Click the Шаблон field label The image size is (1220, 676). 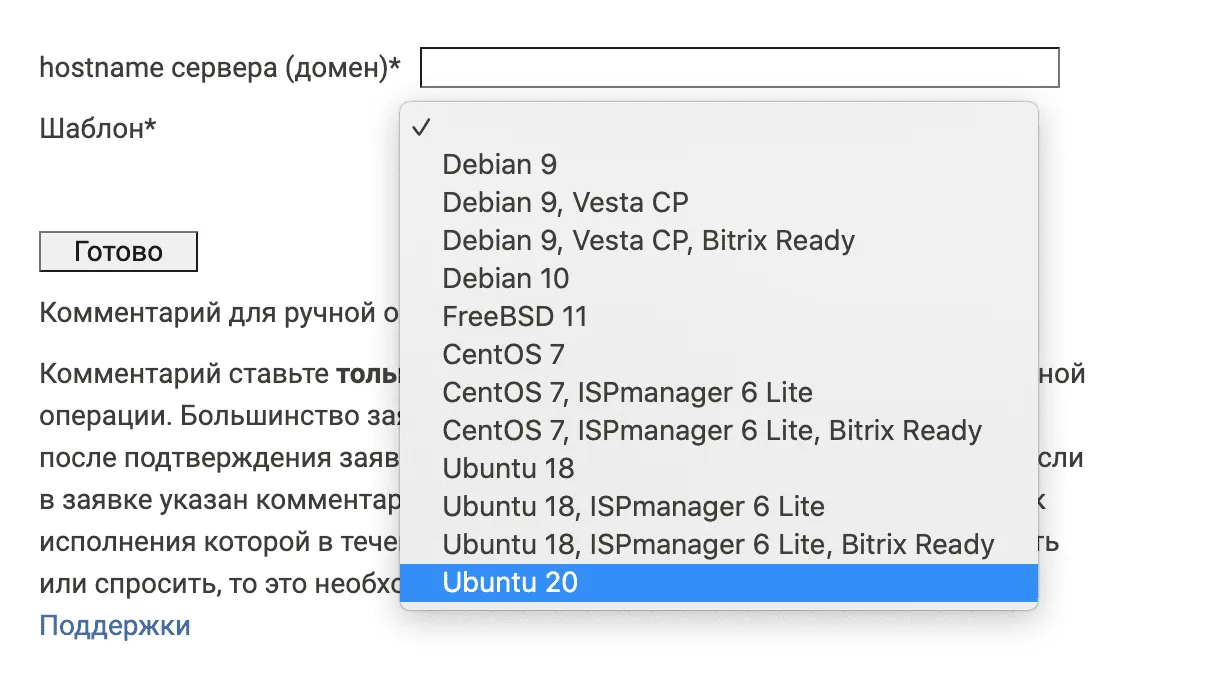(x=98, y=128)
